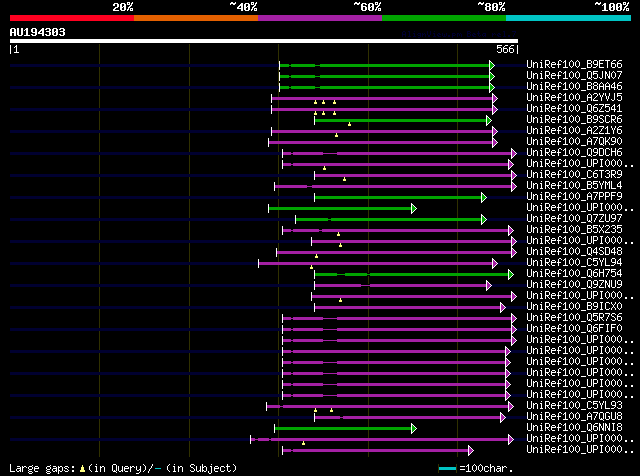This screenshot has height=476, width=640.
Task: Select the UniRef100_A7QGU8 label
Action: point(574,416)
